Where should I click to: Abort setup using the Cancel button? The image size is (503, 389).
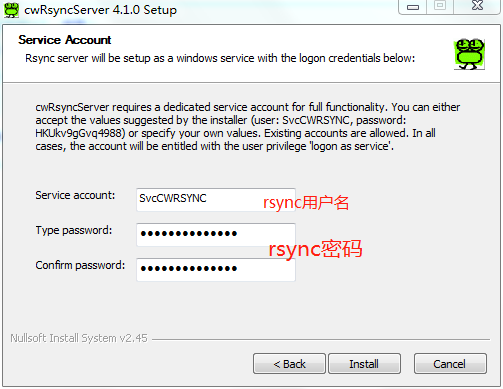(450, 364)
